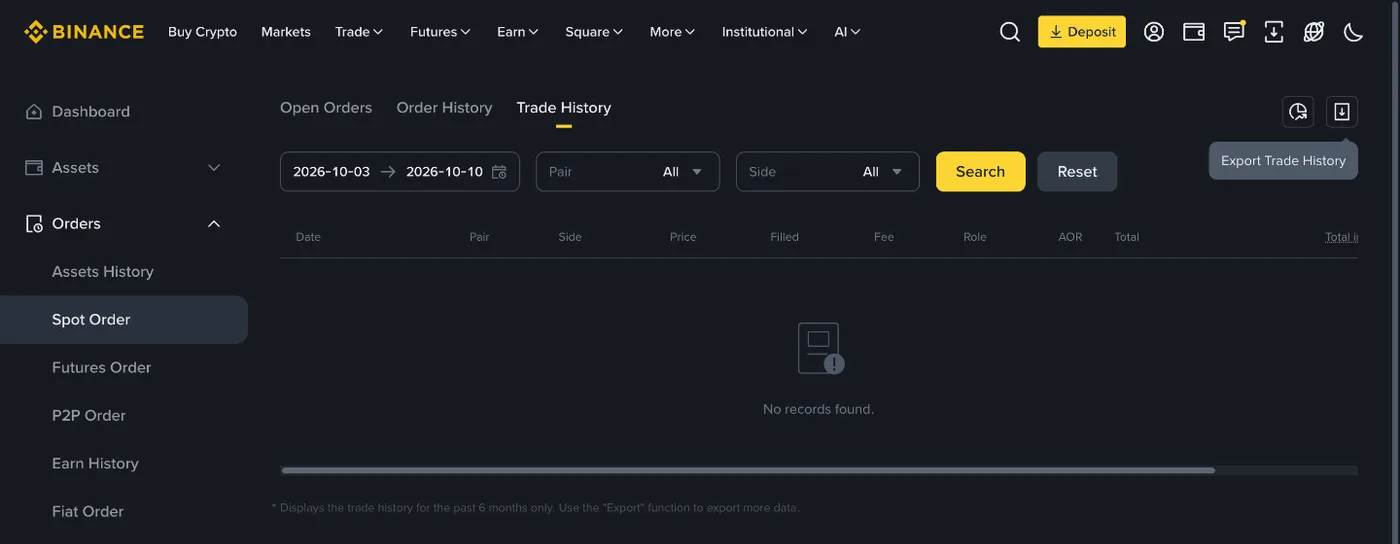Open the language globe icon
This screenshot has width=1400, height=544.
[1314, 32]
